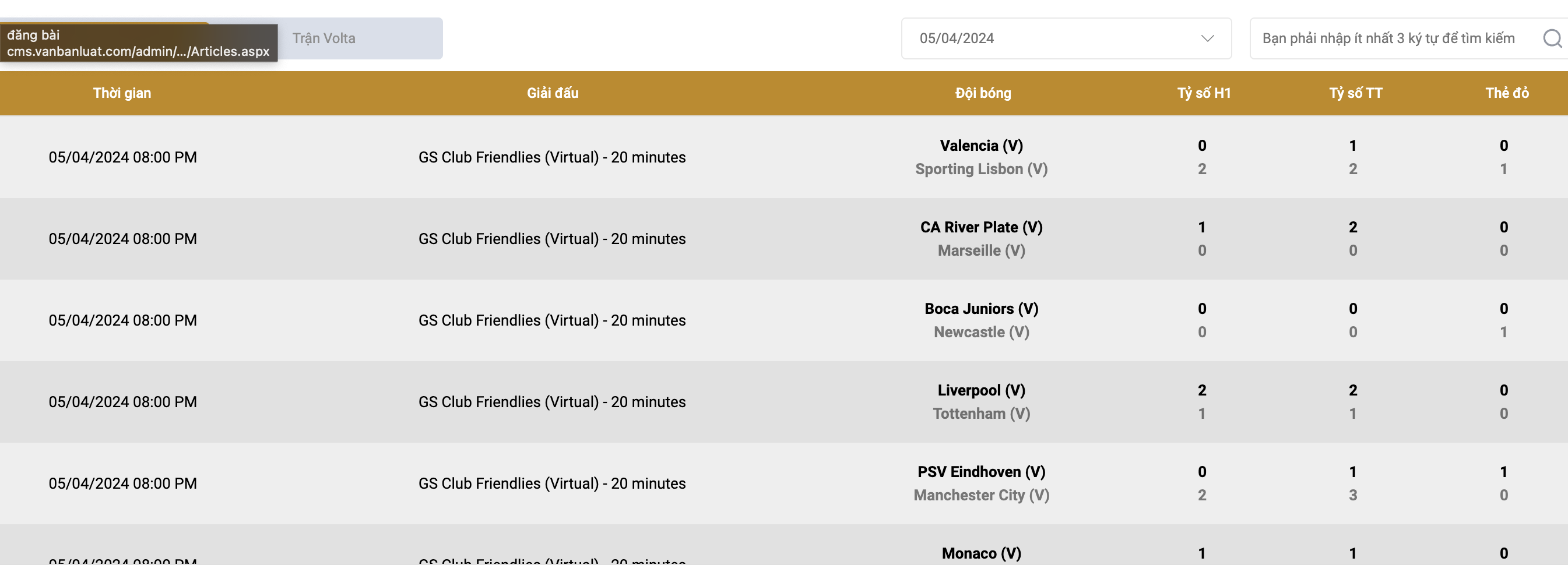
Task: Click the Manchester City (V) team name
Action: point(981,495)
